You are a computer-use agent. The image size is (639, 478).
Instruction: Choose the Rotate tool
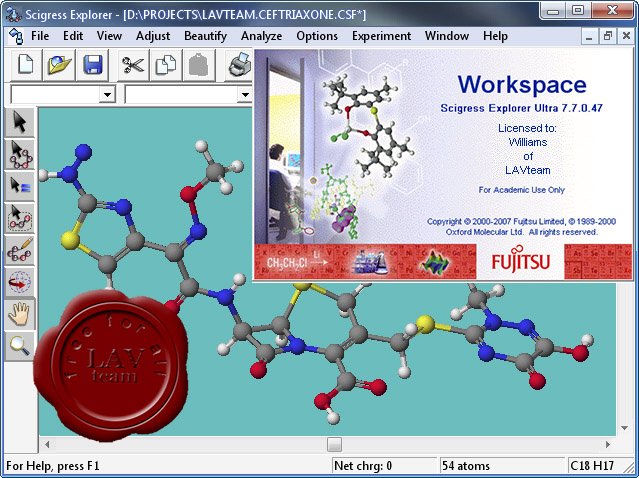(x=20, y=282)
